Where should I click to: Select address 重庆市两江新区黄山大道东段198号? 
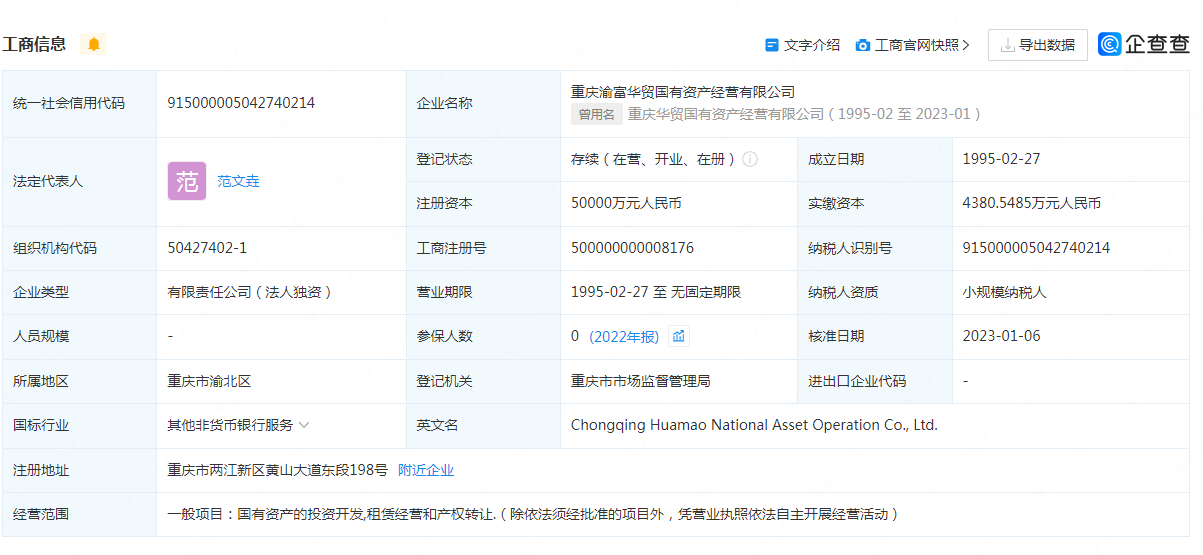pos(277,470)
